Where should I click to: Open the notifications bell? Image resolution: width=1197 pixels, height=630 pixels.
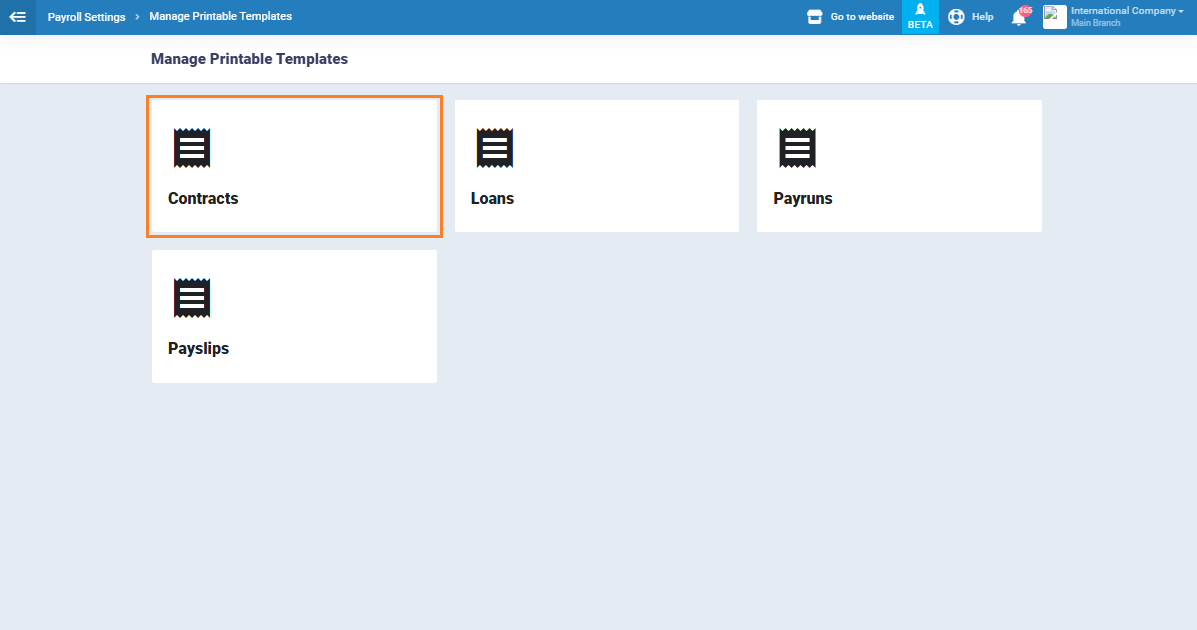click(1019, 17)
